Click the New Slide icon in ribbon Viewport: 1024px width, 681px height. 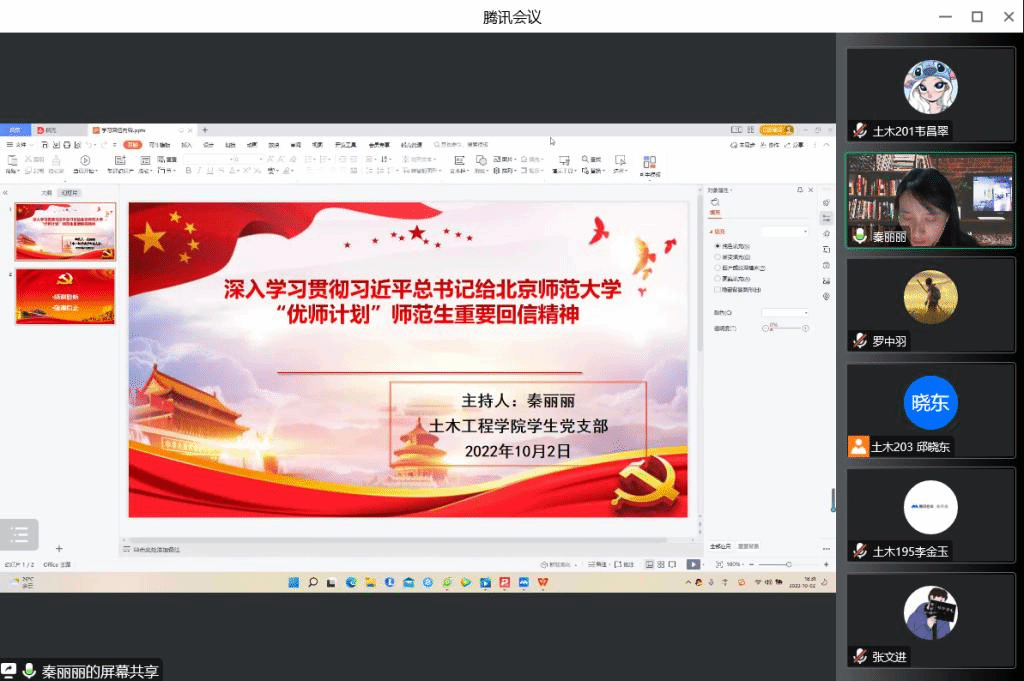(x=118, y=160)
